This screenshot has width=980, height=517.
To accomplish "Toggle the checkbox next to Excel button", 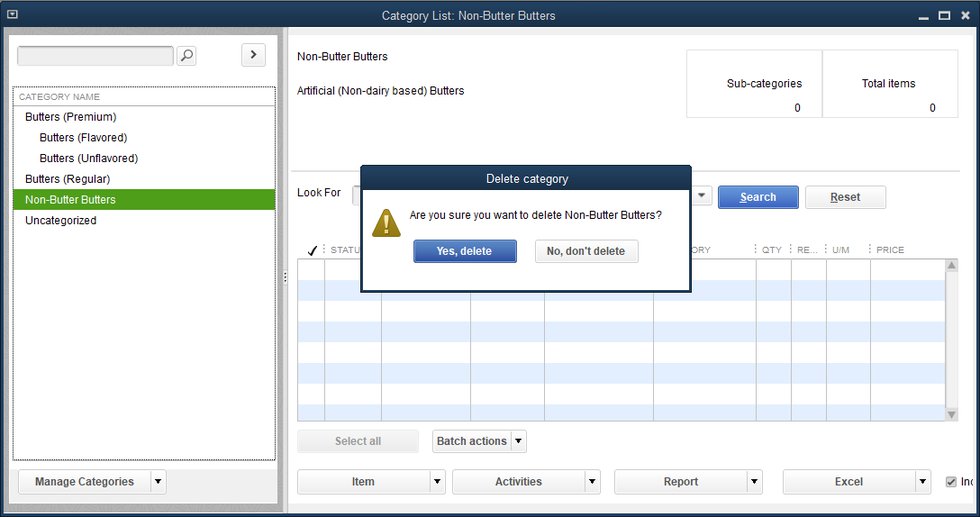I will click(x=951, y=482).
